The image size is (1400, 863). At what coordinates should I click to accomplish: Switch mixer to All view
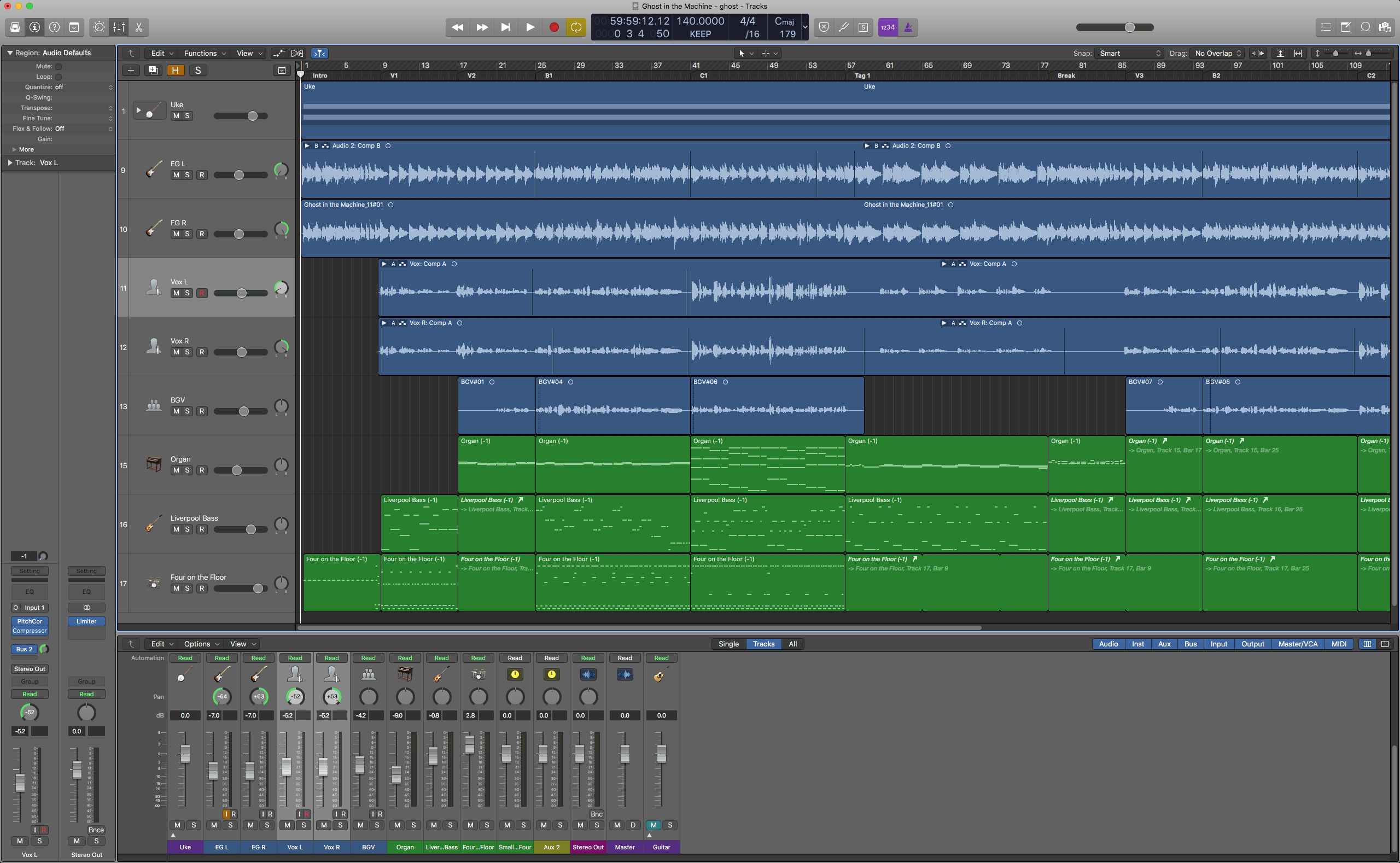click(x=792, y=644)
